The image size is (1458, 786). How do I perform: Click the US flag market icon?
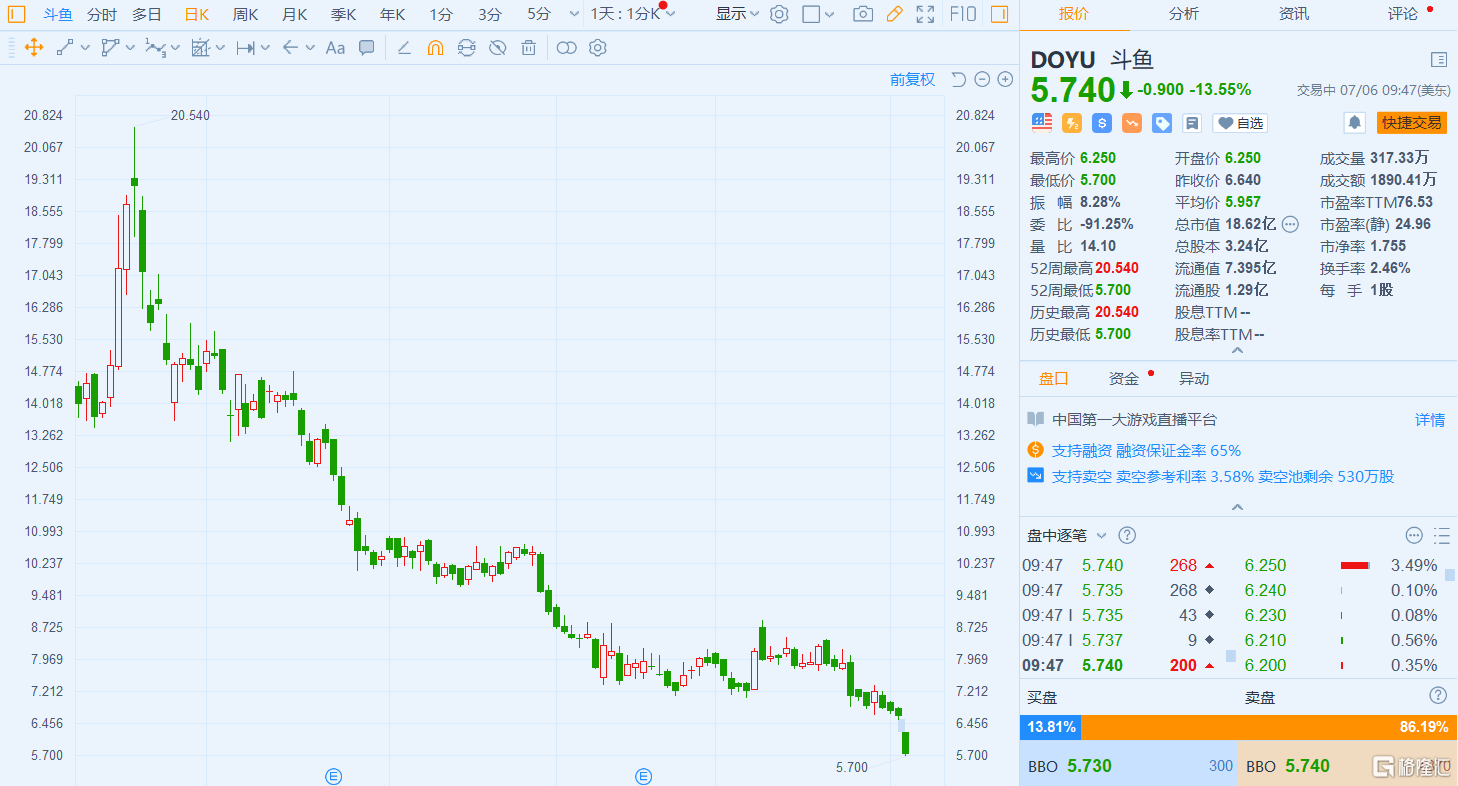click(1042, 122)
